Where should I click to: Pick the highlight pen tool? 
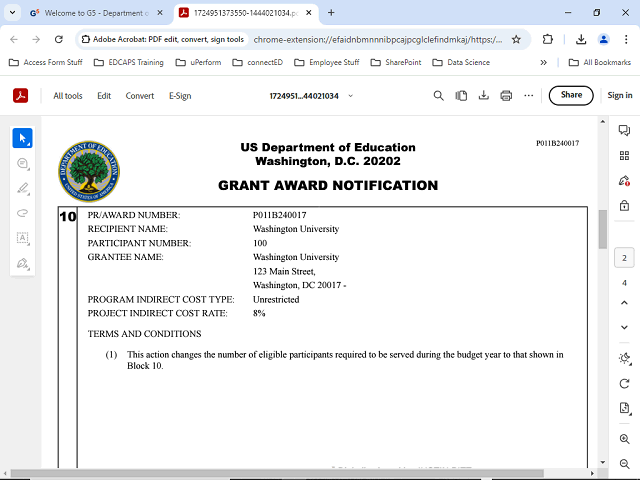coord(22,188)
